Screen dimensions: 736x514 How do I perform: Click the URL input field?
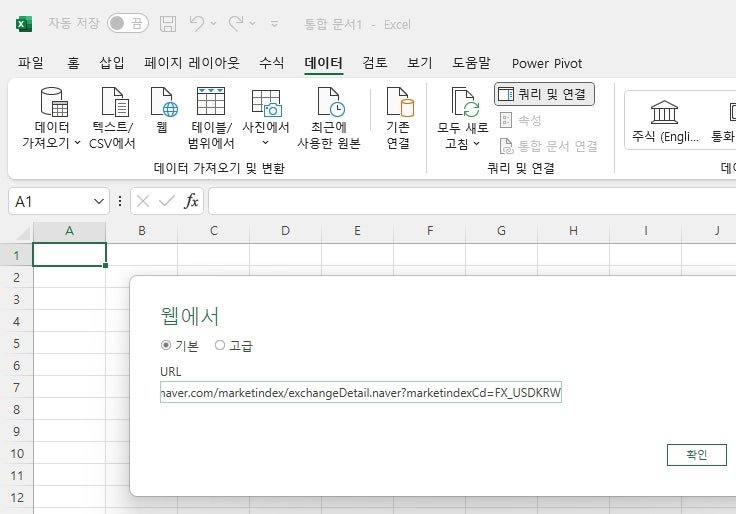click(360, 392)
